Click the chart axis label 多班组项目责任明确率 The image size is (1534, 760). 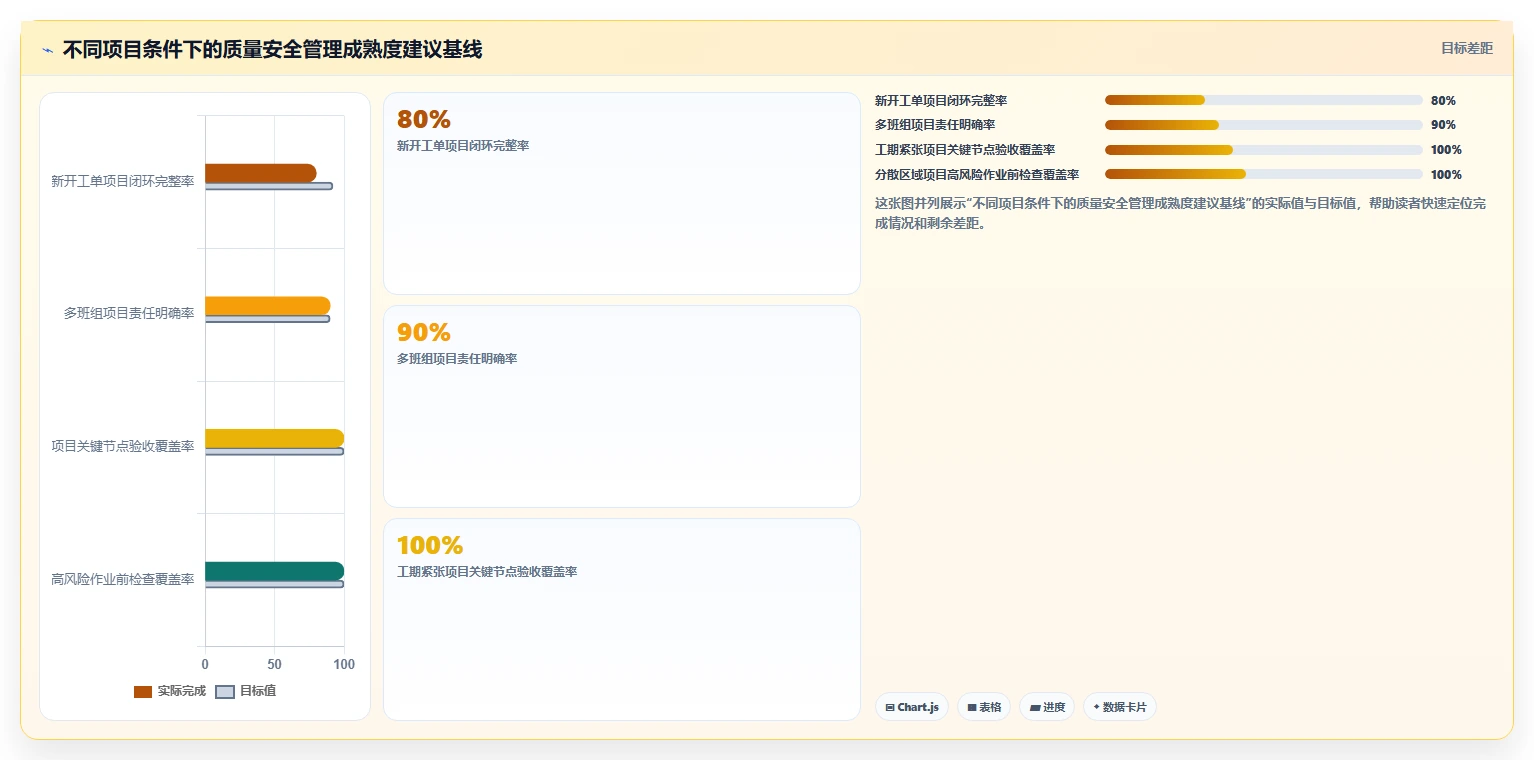click(x=129, y=314)
